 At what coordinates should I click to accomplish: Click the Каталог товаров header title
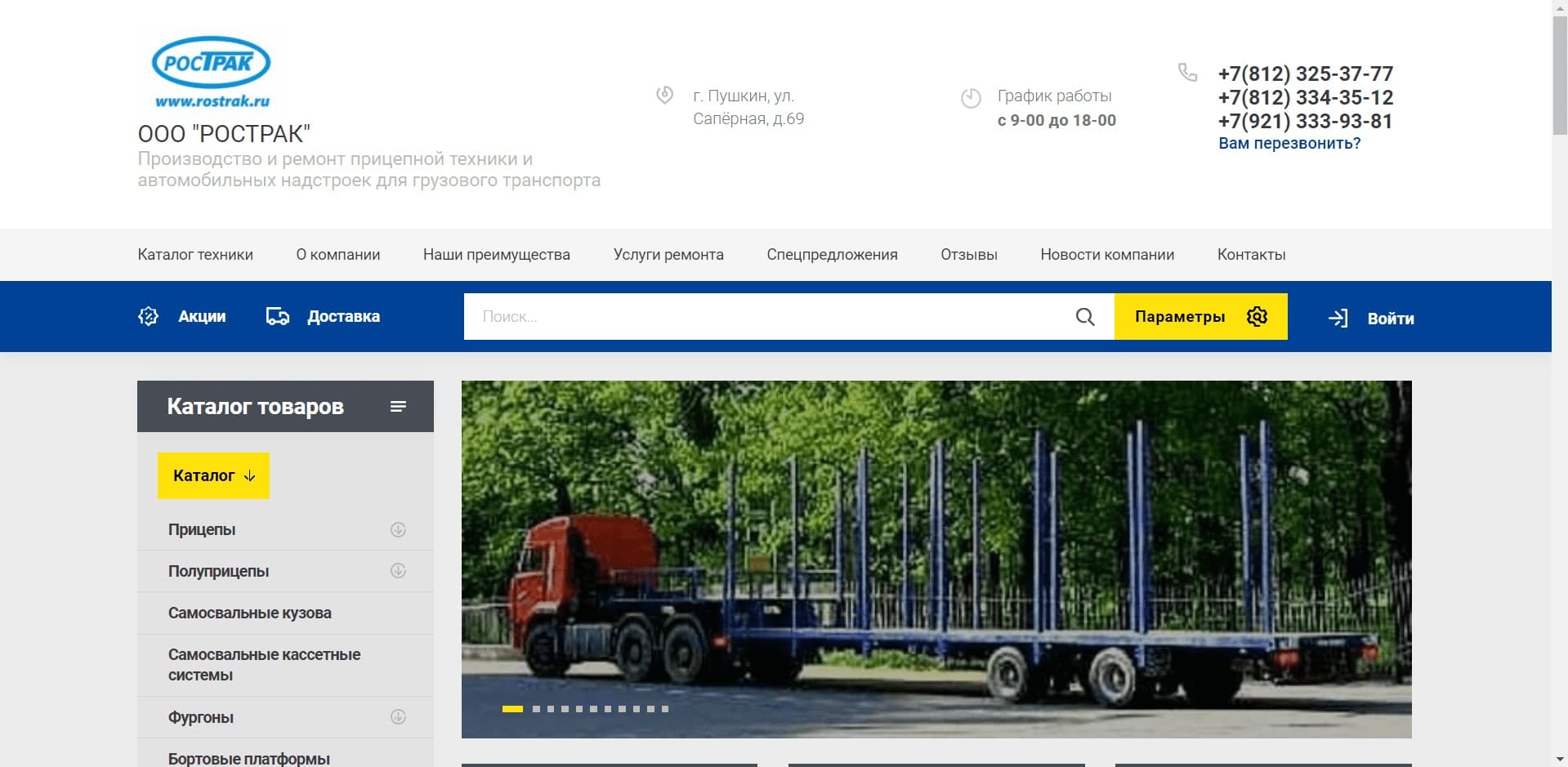coord(255,406)
